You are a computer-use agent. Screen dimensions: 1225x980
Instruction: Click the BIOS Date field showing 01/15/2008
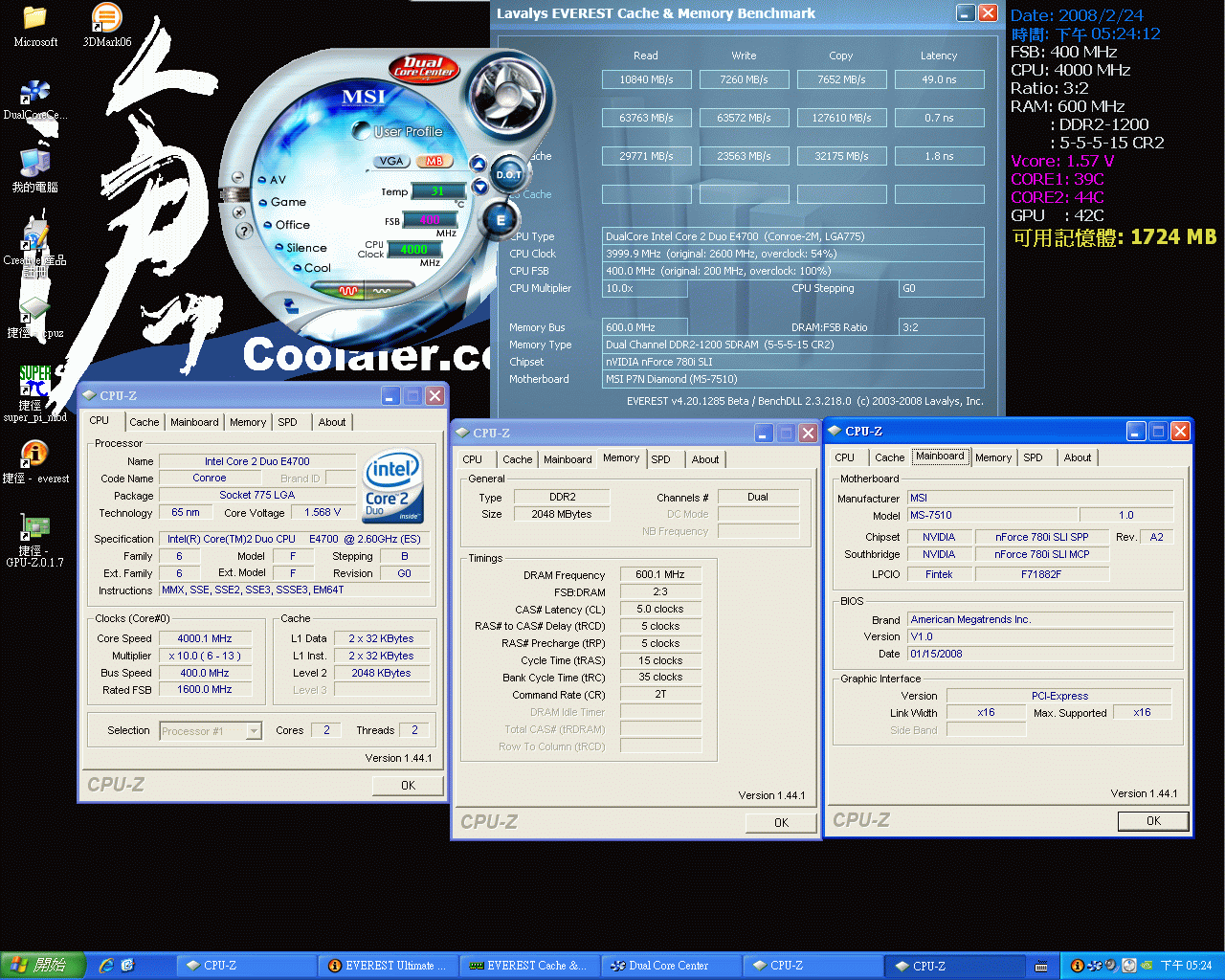click(1040, 654)
